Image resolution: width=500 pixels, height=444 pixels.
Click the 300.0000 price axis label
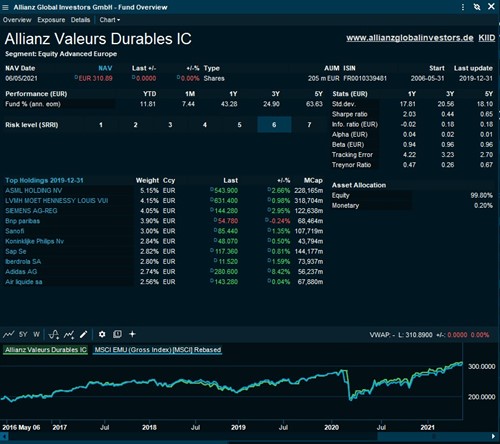coord(481,366)
